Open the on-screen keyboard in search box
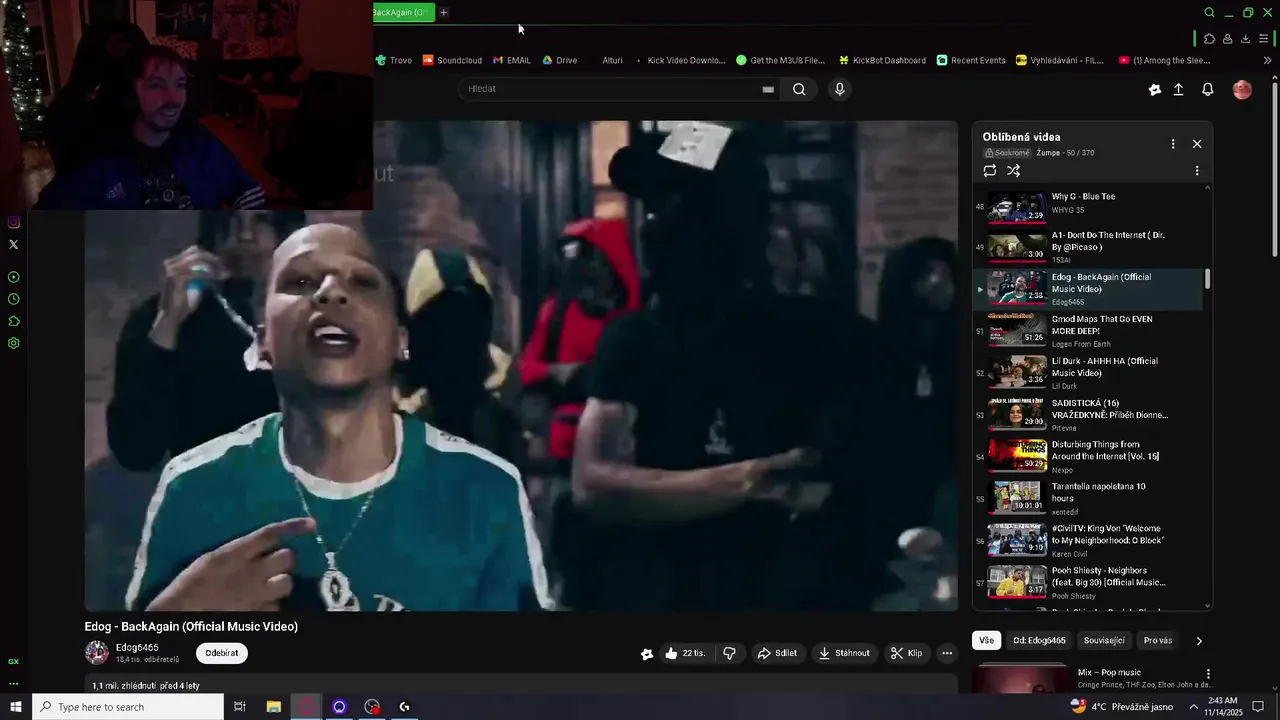This screenshot has width=1280, height=720. tap(768, 89)
